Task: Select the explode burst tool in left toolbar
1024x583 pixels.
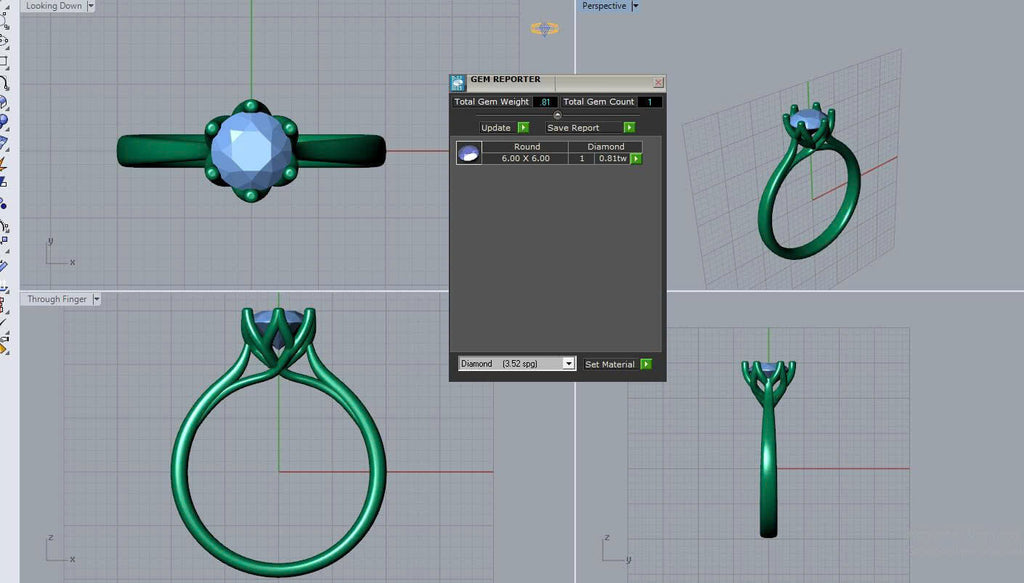Action: [x=3, y=163]
